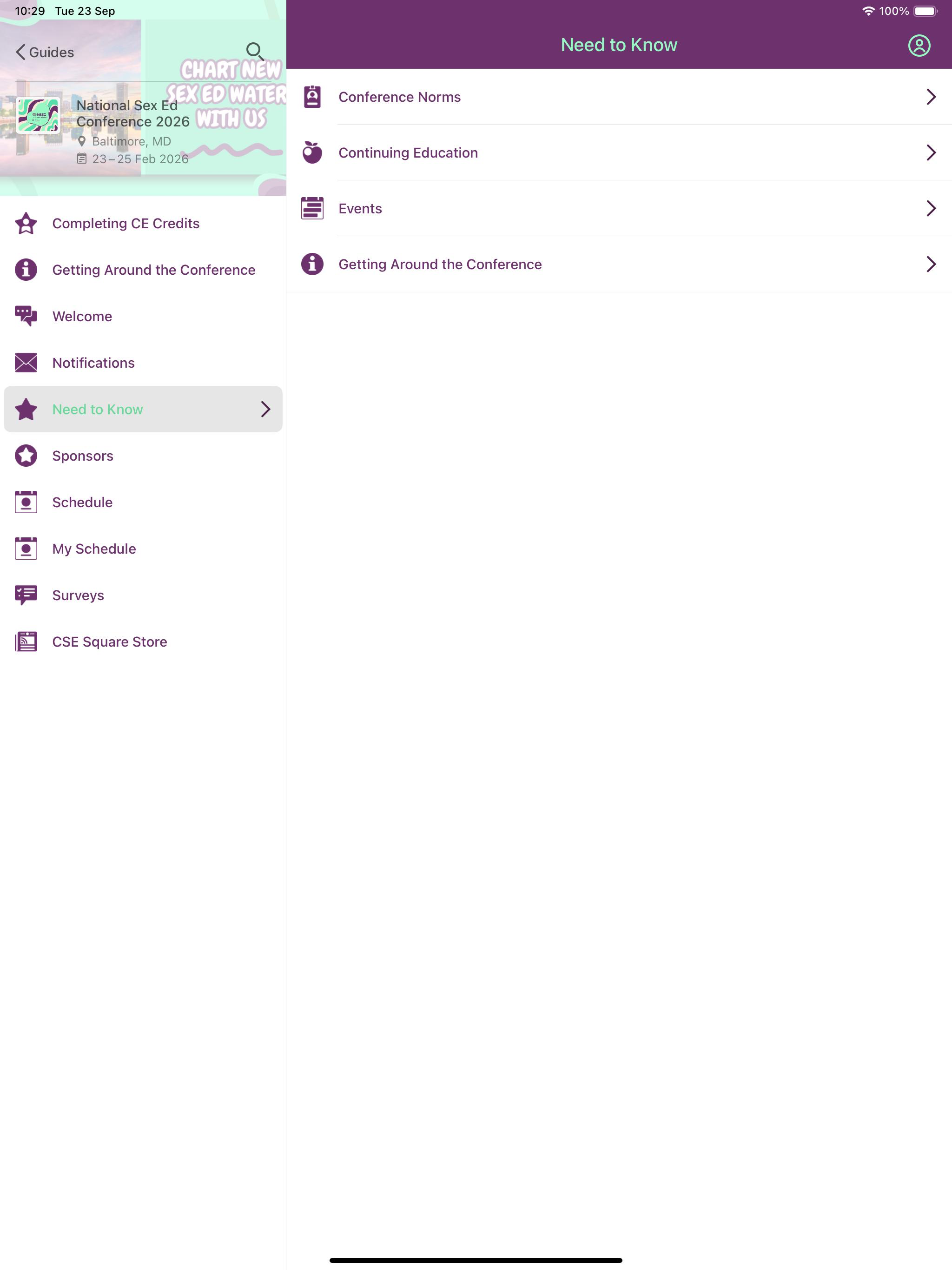Open the Conference Norms entry
The width and height of the screenshot is (952, 1270).
(619, 97)
